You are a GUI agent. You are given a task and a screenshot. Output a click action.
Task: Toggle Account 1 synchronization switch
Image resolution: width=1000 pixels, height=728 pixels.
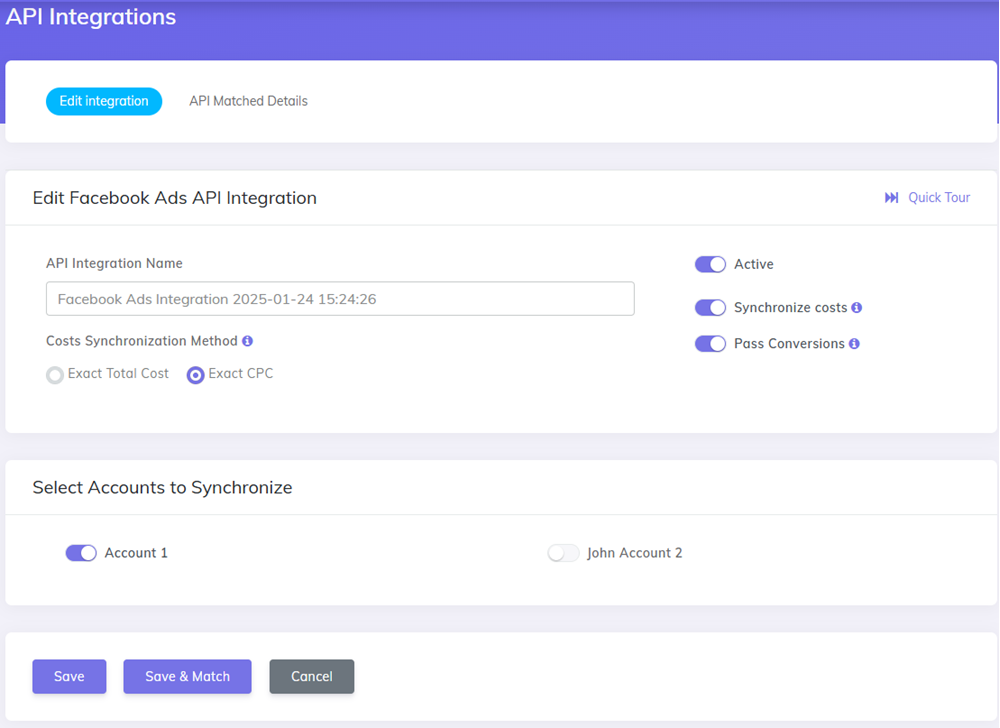coord(81,553)
